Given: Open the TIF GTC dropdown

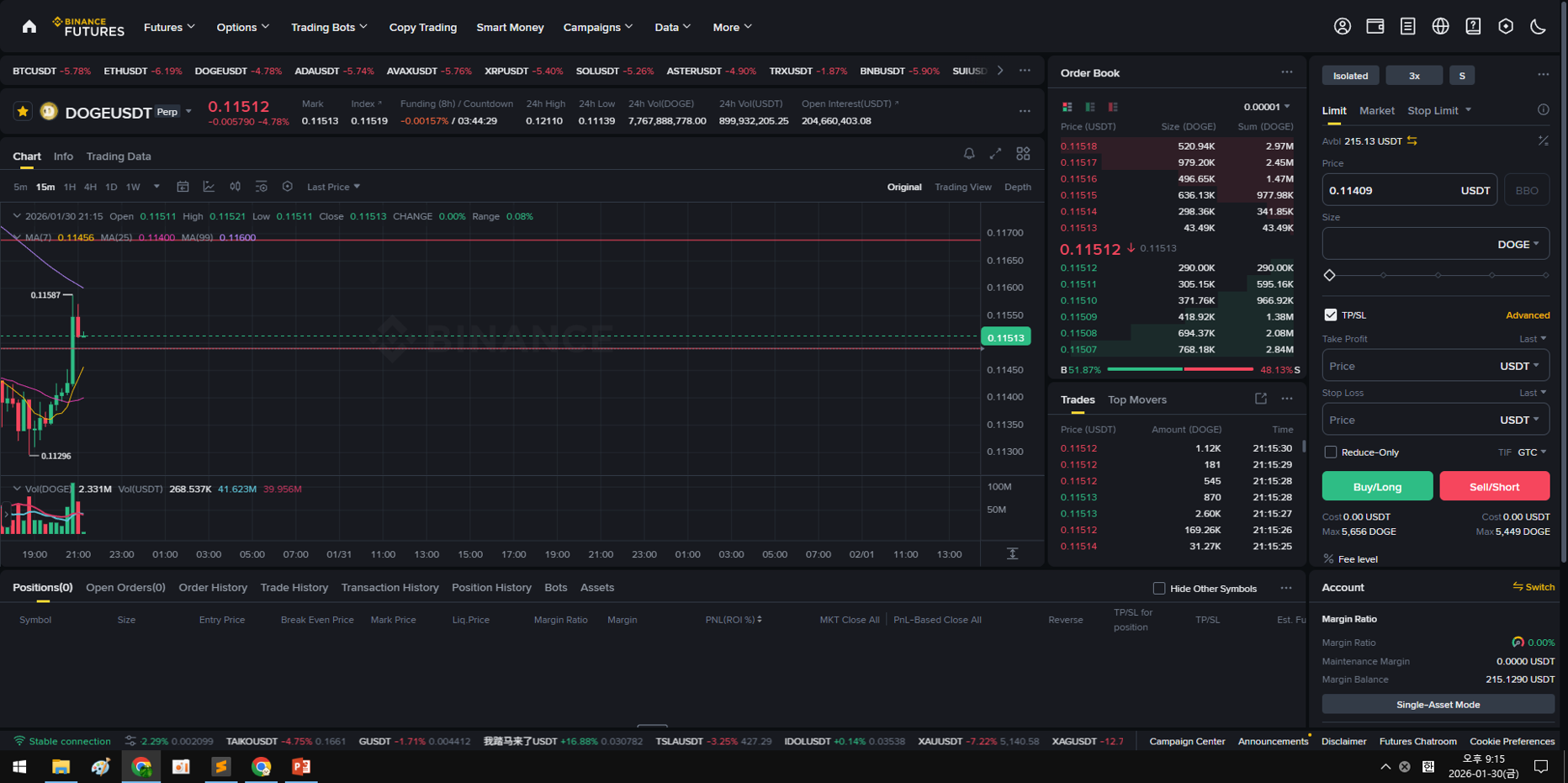Looking at the screenshot, I should [1532, 452].
